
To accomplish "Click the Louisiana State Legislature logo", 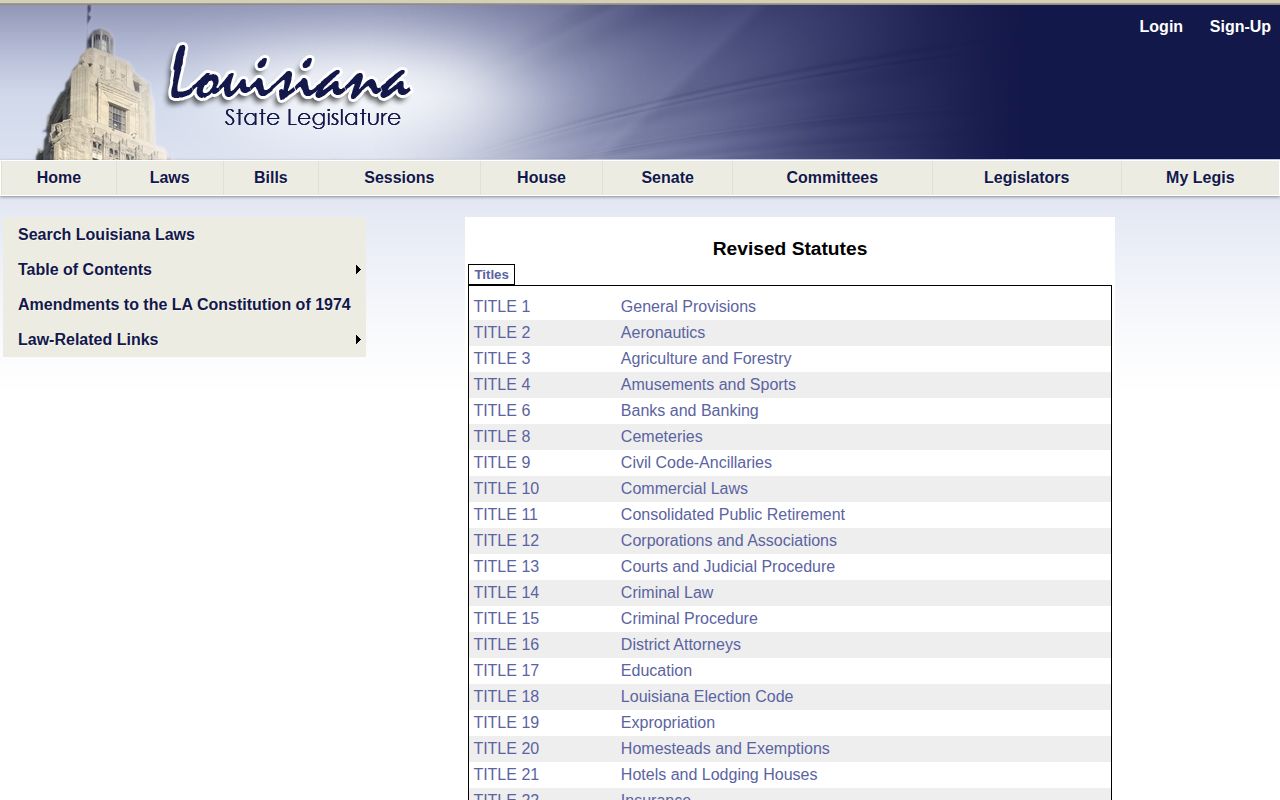I will coord(288,87).
